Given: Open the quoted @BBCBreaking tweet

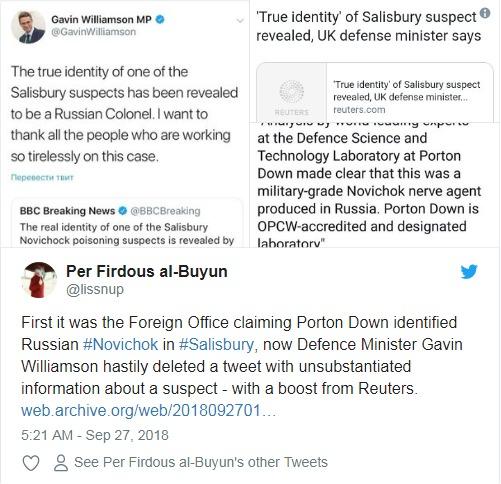Looking at the screenshot, I should pyautogui.click(x=127, y=223).
